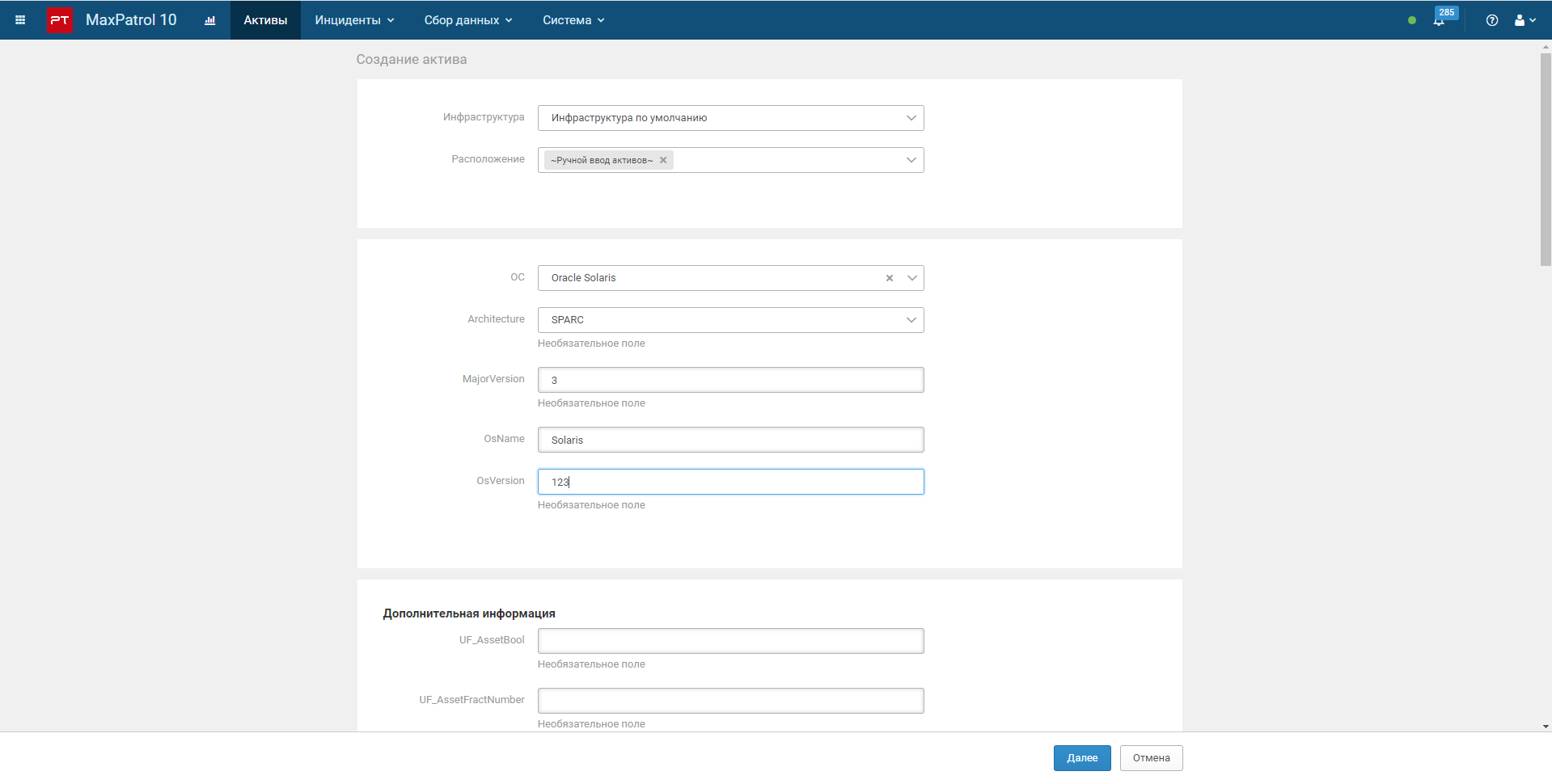Viewport: 1552px width, 784px height.
Task: Expand the Инфраструктура dropdown
Action: click(911, 118)
